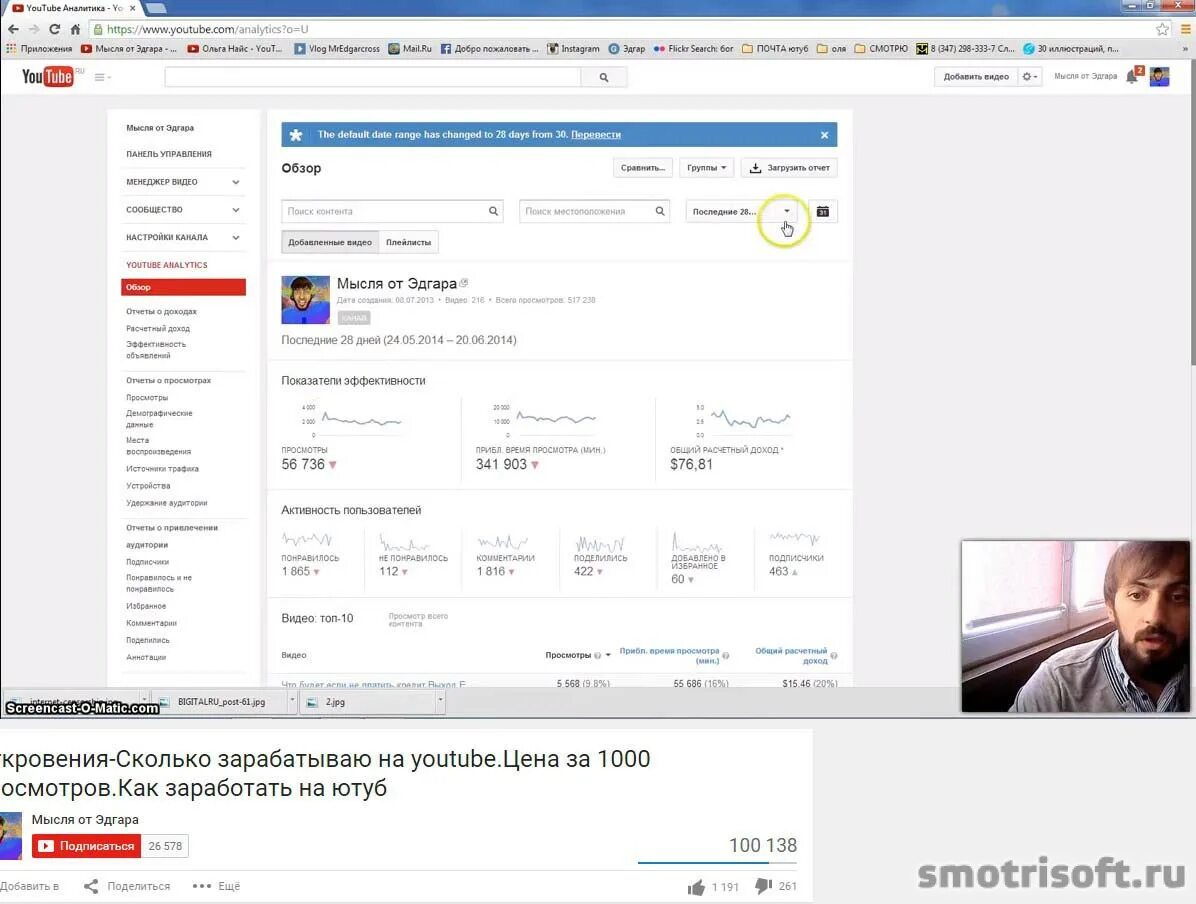Open Подписчики report in sidebar
This screenshot has height=904, width=1196.
click(x=147, y=562)
